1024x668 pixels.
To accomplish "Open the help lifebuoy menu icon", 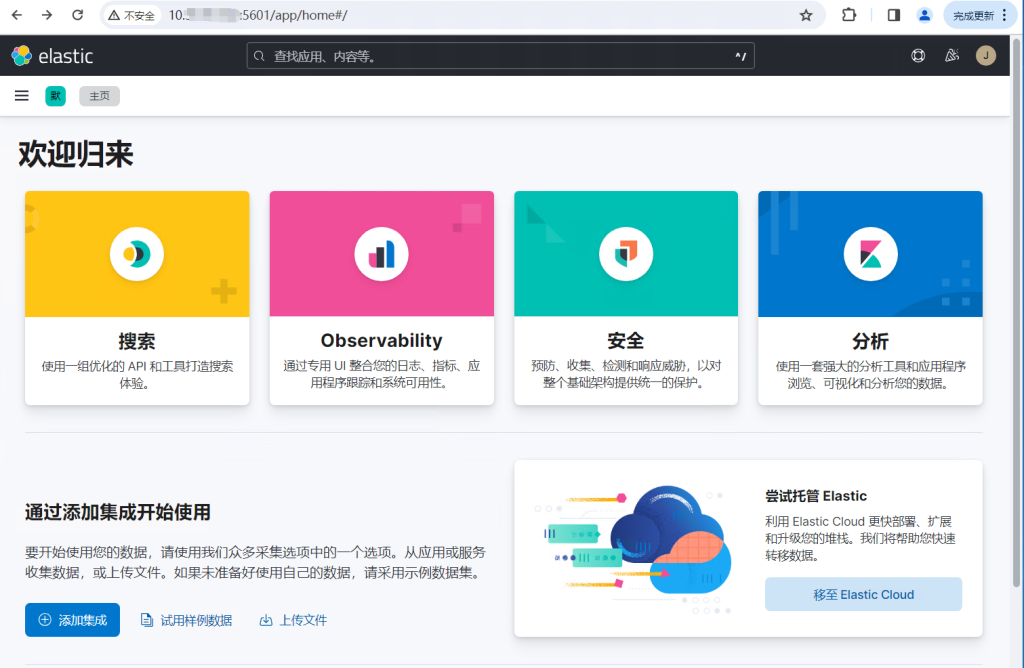I will click(x=918, y=56).
